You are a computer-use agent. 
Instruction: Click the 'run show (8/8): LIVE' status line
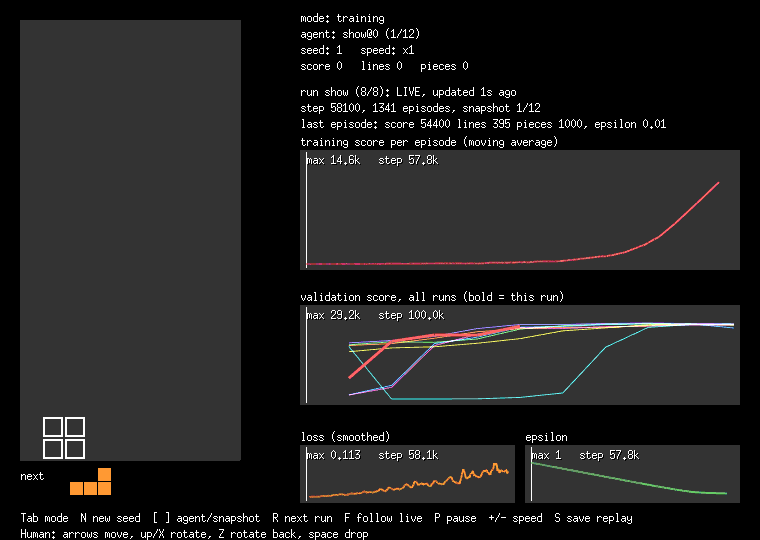[408, 92]
